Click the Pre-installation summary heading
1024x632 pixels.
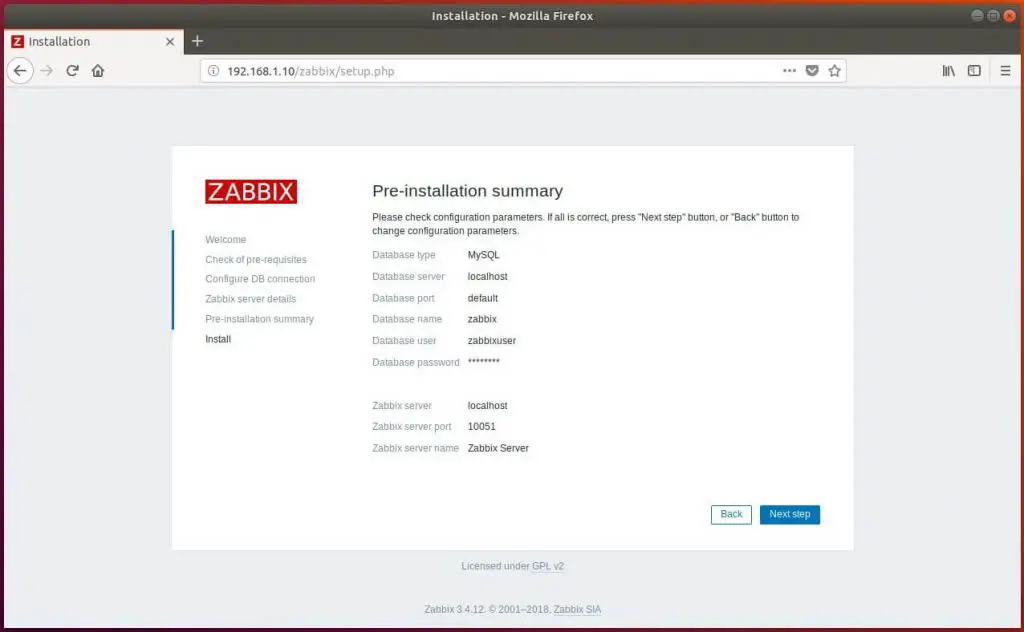point(467,191)
